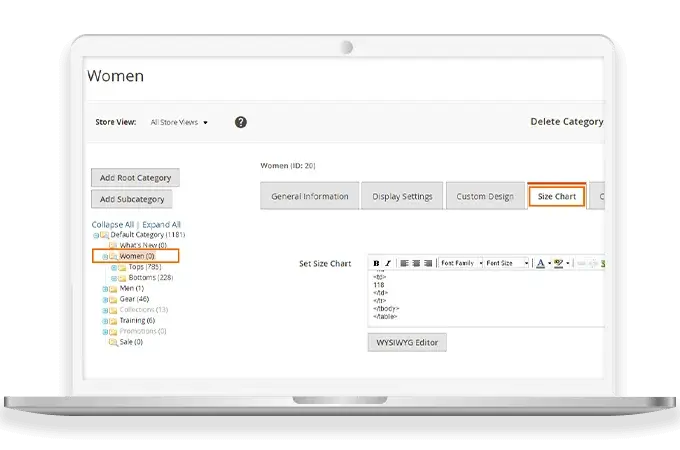Open the All Store Views selector
The image size is (680, 450).
(179, 122)
